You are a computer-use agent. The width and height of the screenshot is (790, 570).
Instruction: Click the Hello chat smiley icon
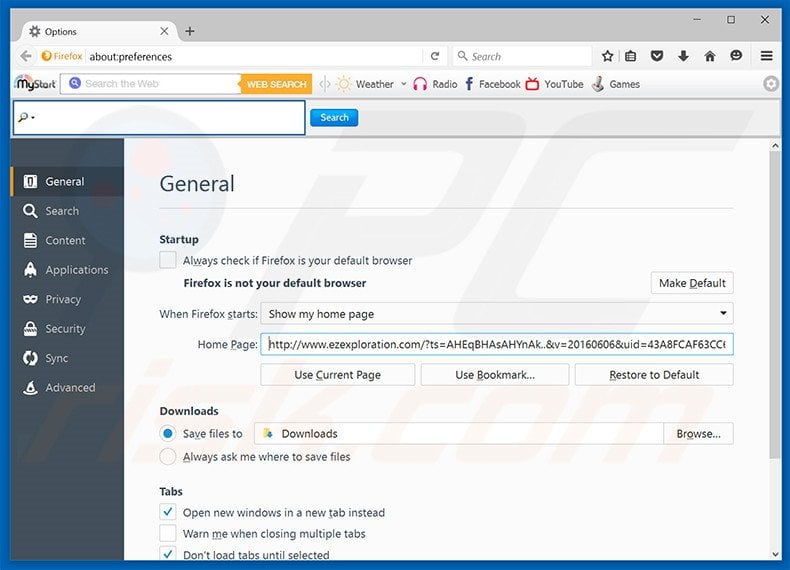(736, 56)
